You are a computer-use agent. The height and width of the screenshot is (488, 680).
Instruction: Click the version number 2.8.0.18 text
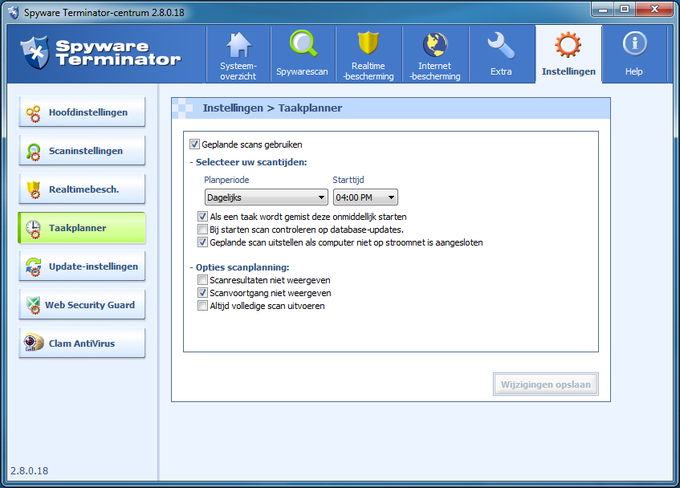coord(29,471)
